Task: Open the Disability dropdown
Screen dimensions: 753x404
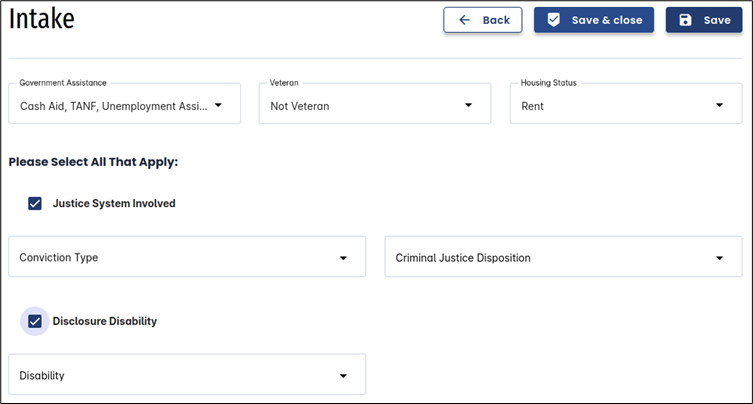Action: [187, 375]
